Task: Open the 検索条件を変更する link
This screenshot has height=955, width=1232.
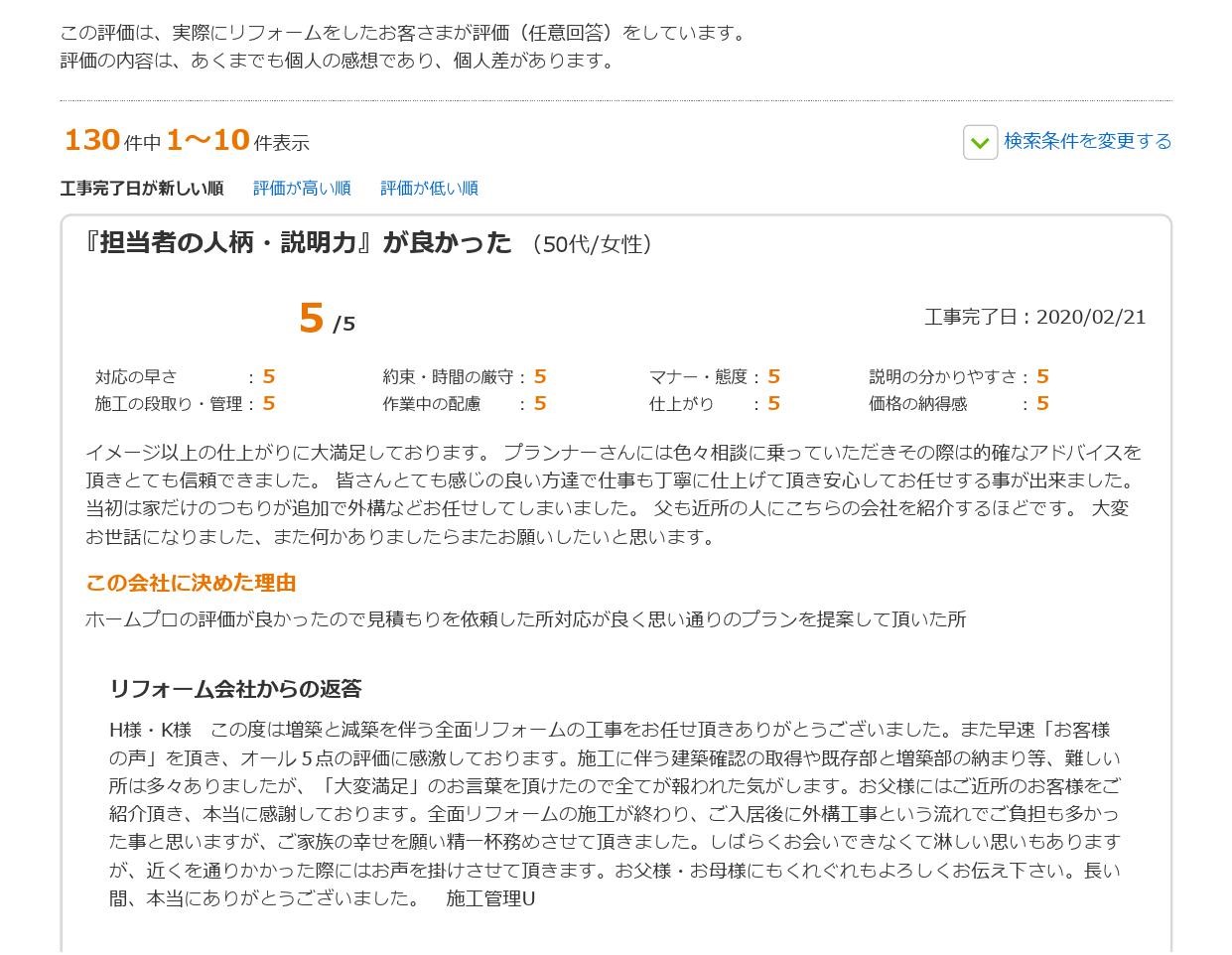Action: point(1087,141)
